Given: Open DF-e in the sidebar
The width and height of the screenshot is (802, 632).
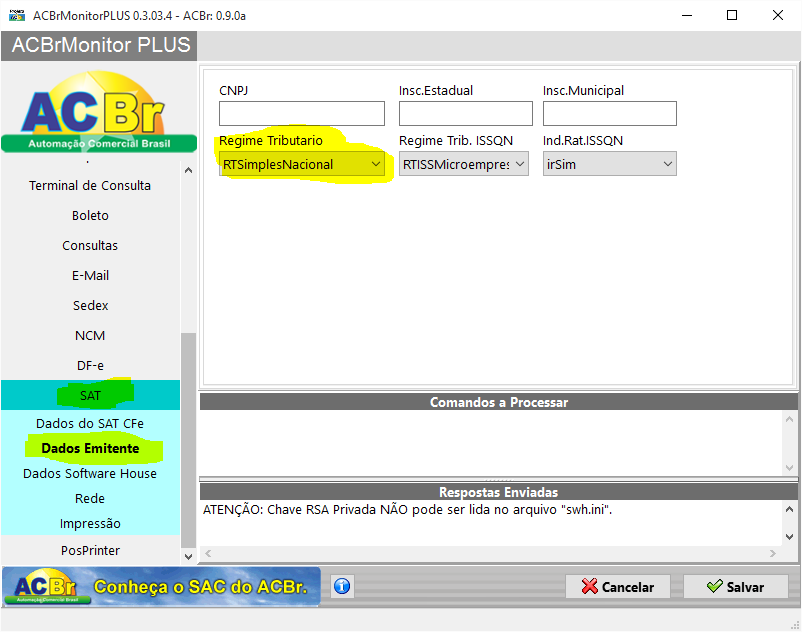Looking at the screenshot, I should 90,366.
